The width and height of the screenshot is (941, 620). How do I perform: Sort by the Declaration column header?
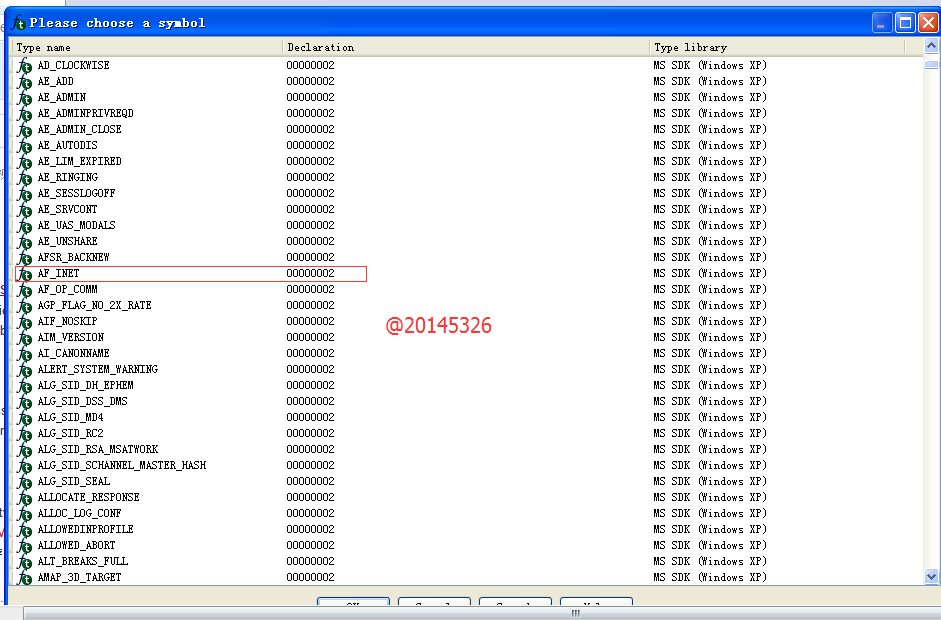[x=465, y=47]
